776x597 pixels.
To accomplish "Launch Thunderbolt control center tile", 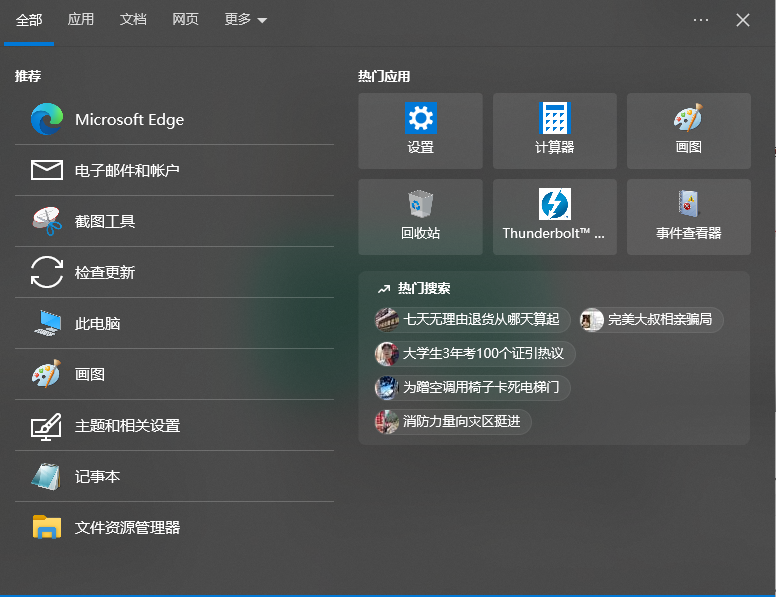I will click(554, 217).
